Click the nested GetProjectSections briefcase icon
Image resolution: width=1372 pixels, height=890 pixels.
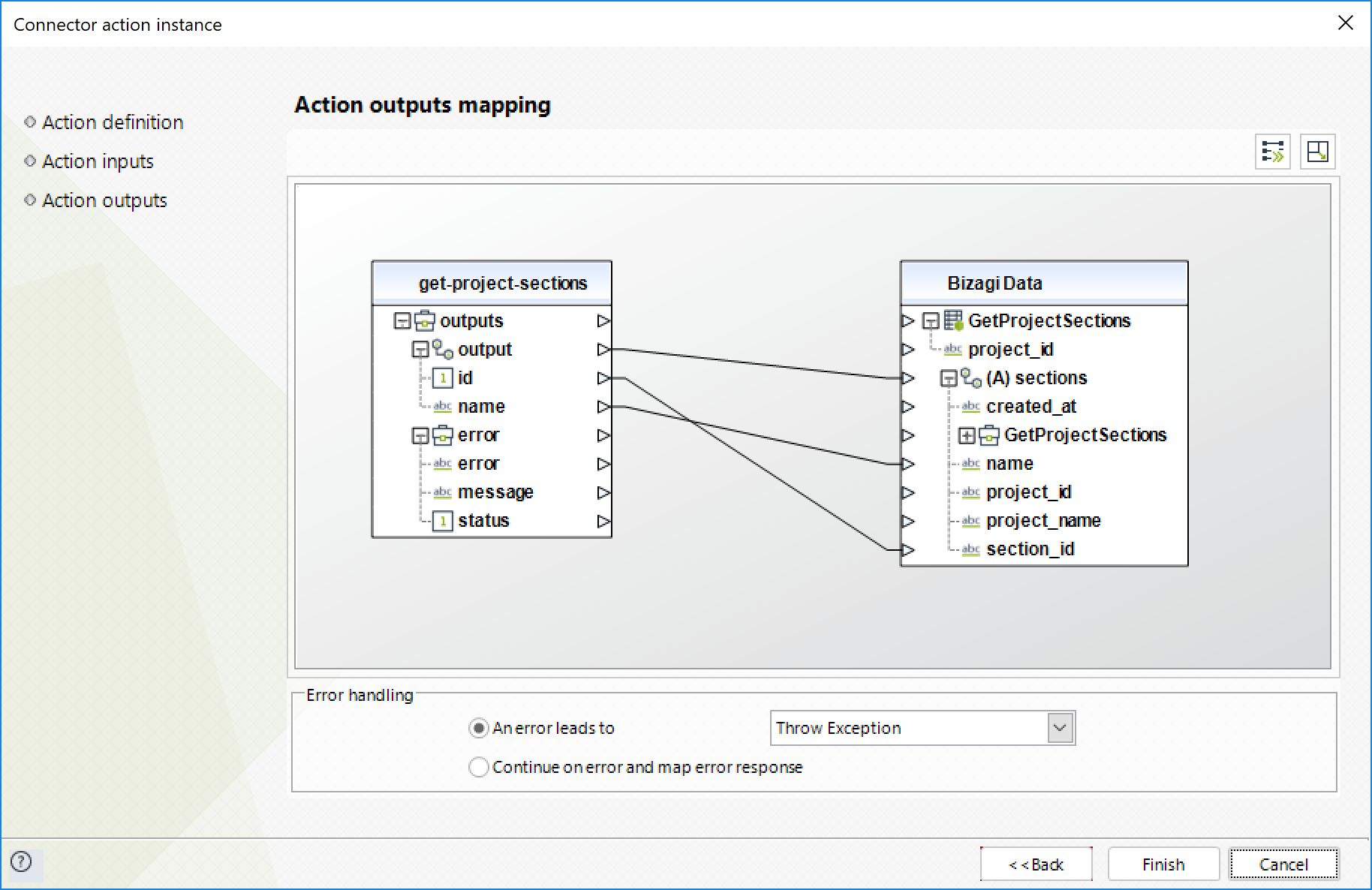989,435
